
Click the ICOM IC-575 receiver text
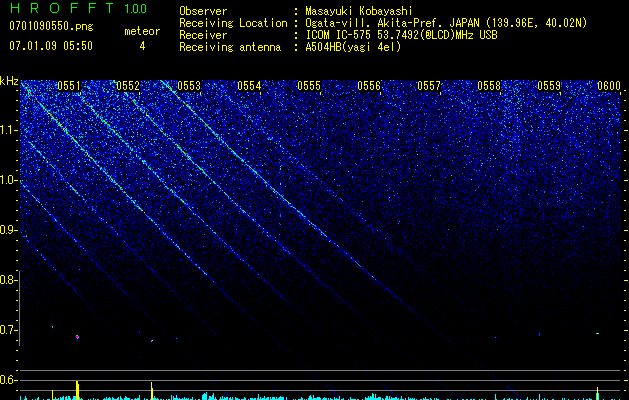coord(401,35)
